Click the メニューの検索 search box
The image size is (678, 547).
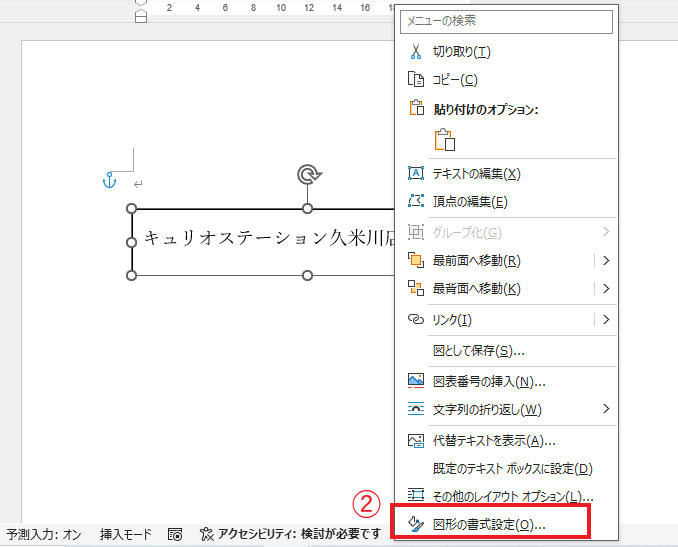click(506, 21)
